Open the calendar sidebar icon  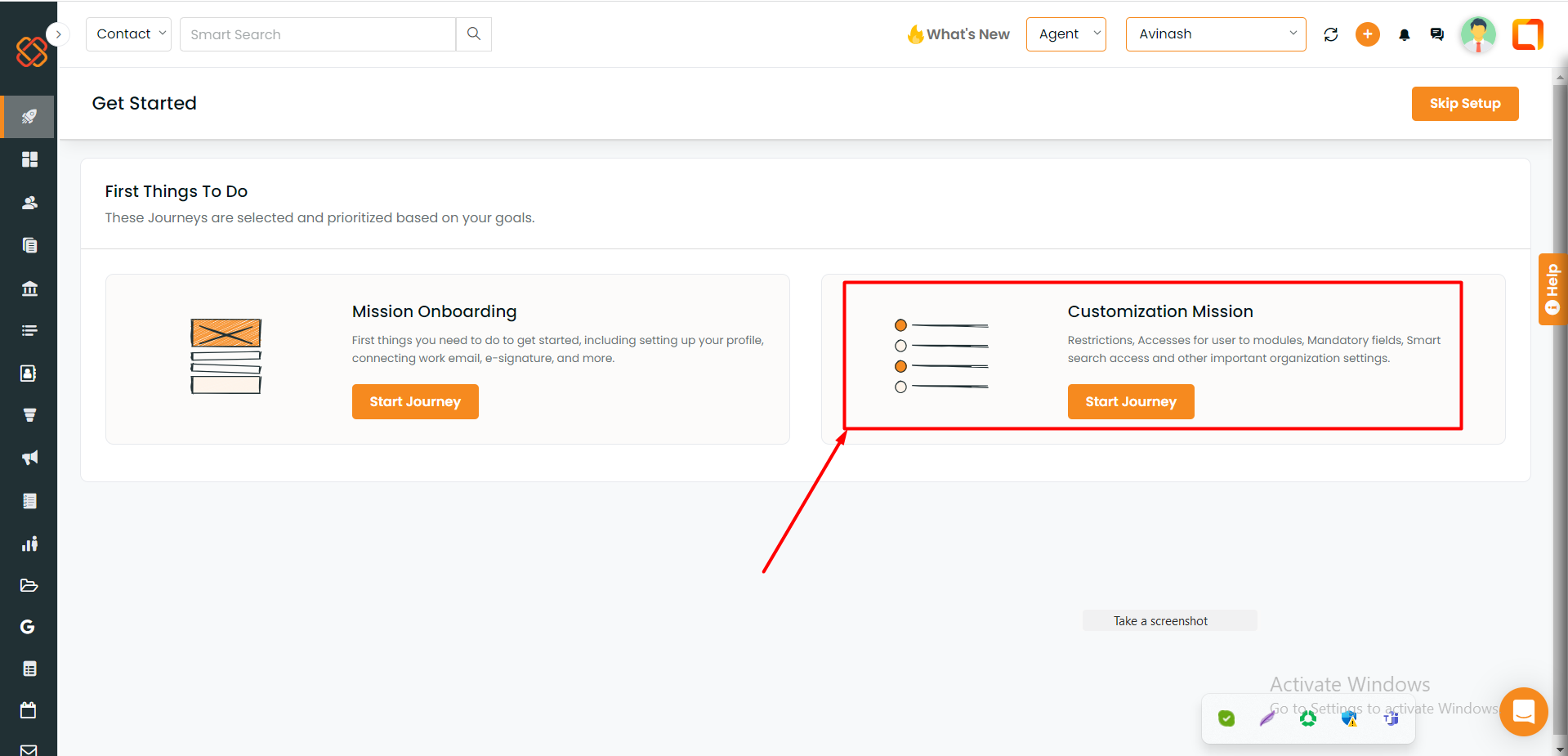click(29, 710)
